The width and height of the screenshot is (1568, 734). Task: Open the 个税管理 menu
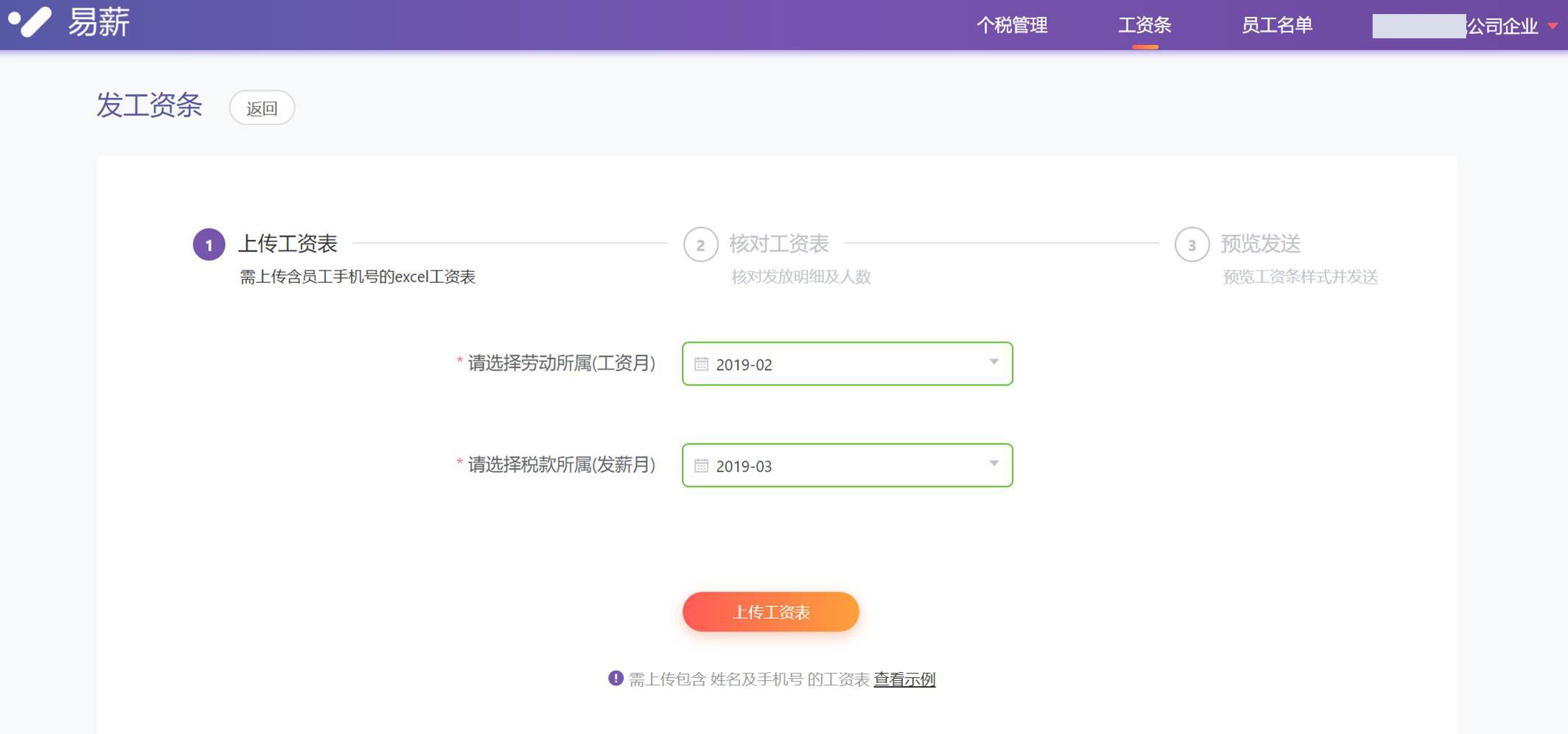(1011, 26)
